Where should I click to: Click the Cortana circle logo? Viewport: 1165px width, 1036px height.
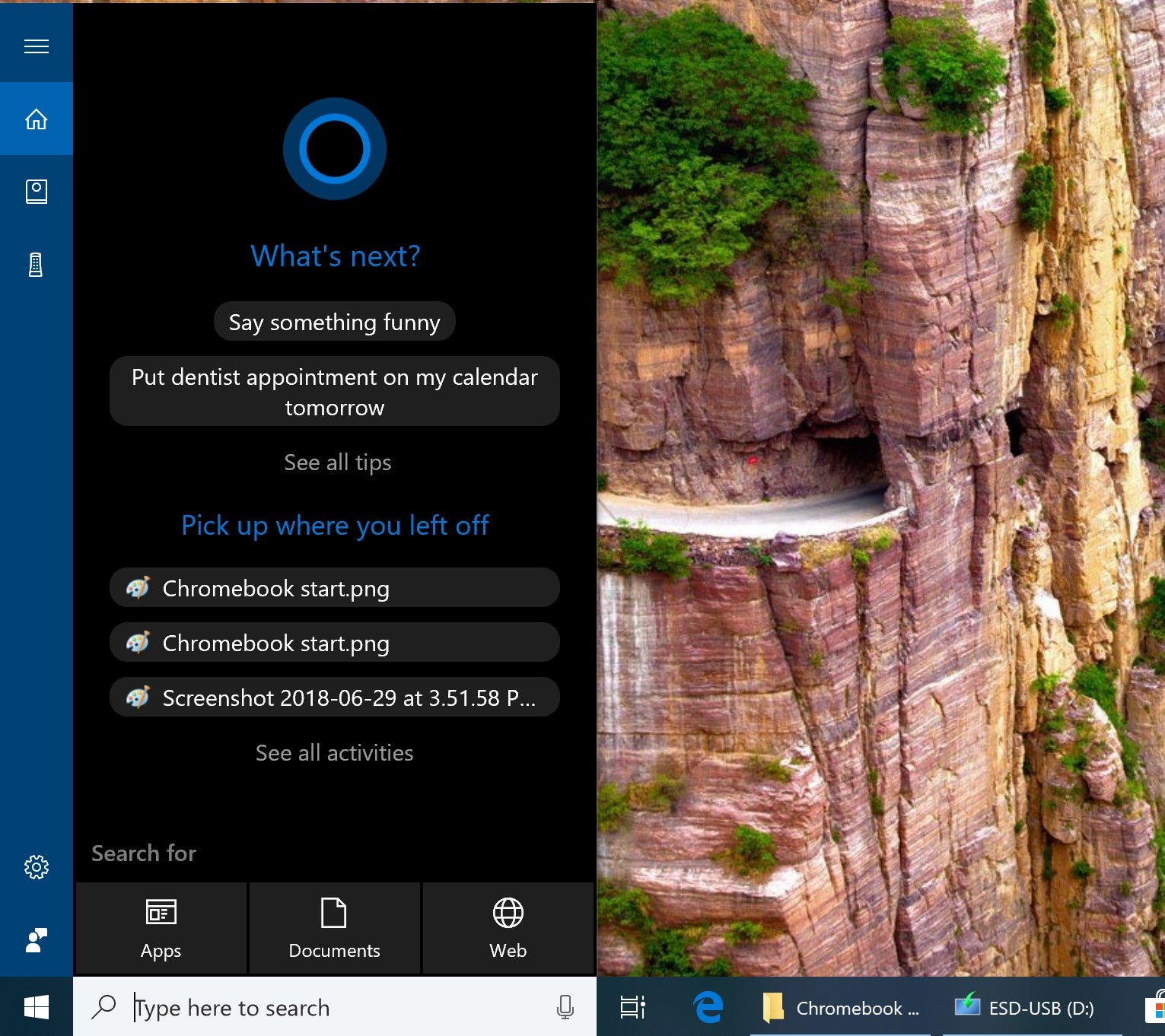click(x=335, y=148)
